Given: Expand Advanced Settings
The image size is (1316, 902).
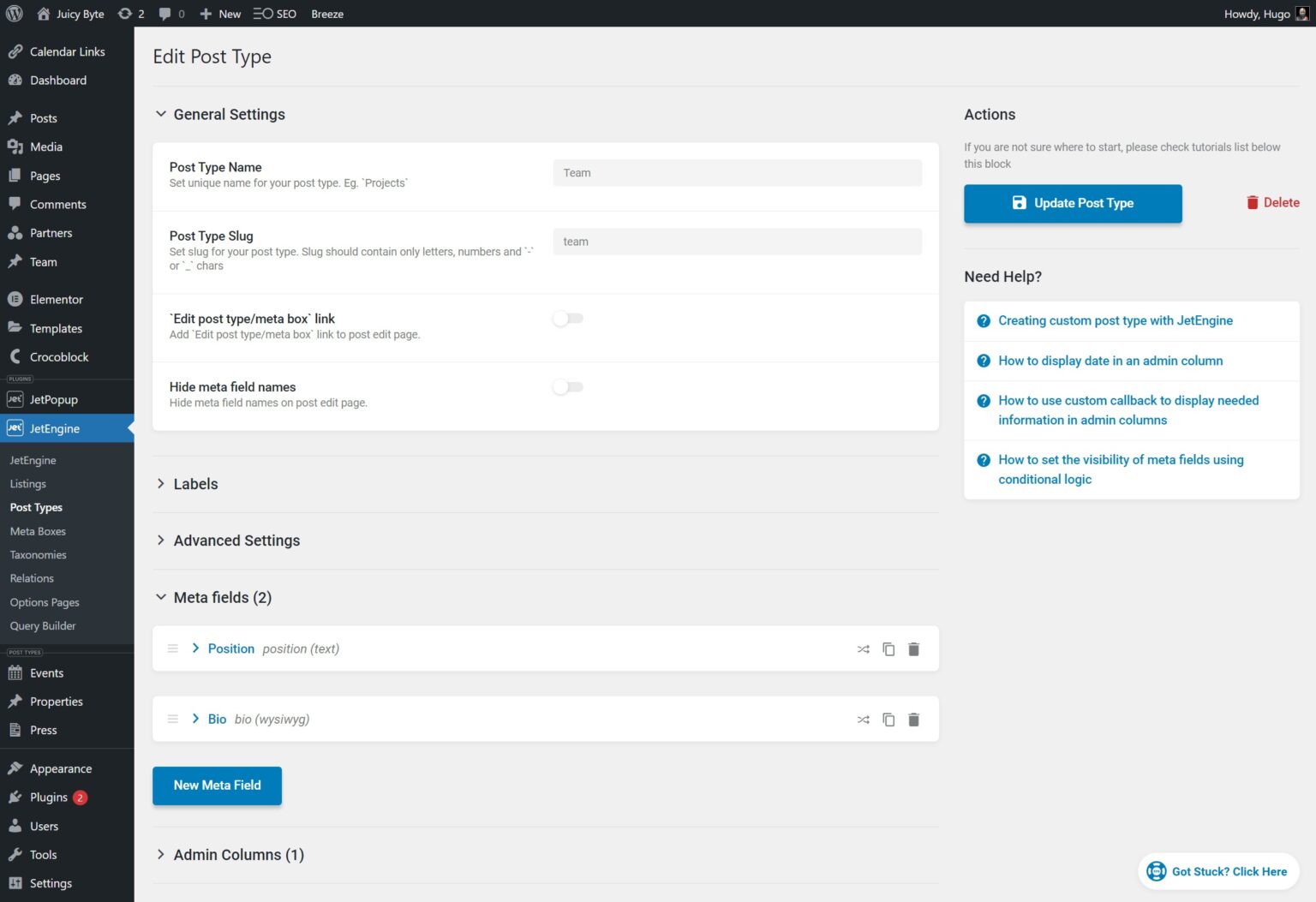Looking at the screenshot, I should point(236,540).
